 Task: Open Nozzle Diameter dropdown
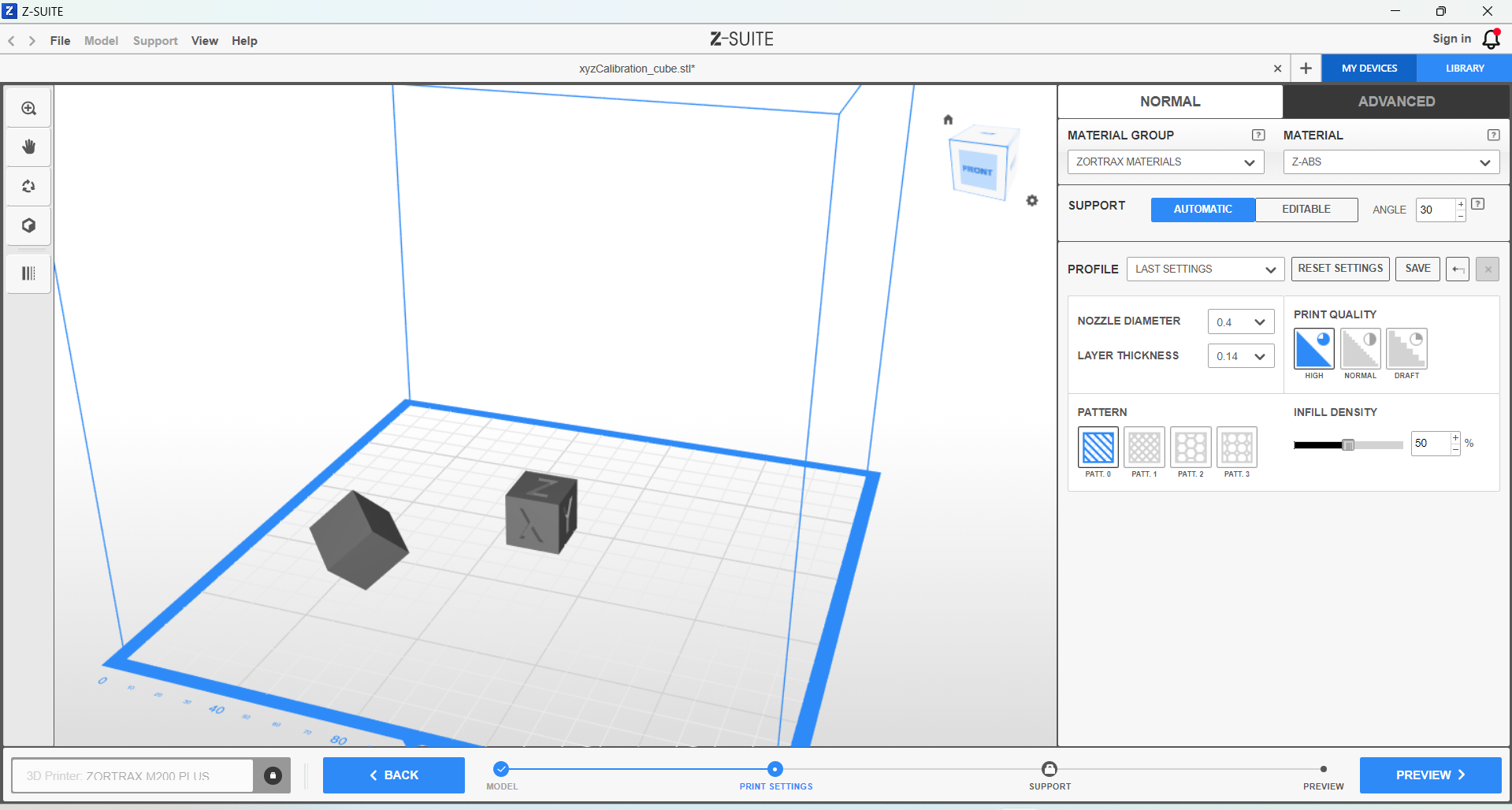pos(1241,322)
